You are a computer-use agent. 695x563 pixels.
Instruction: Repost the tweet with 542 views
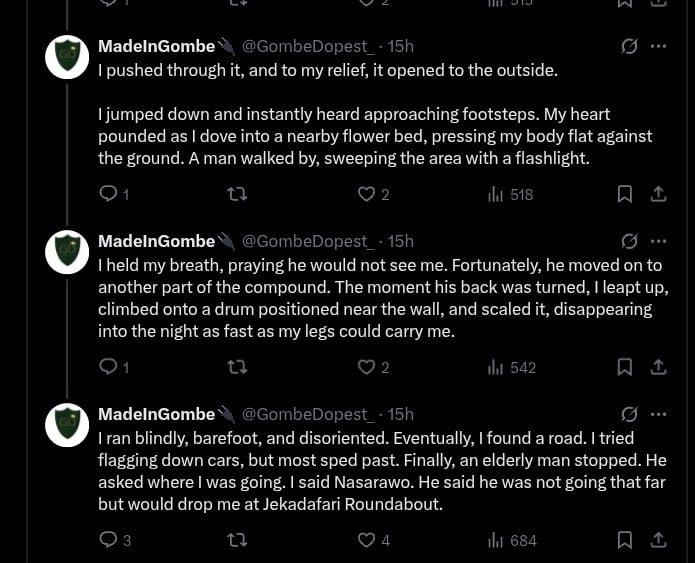click(x=238, y=367)
